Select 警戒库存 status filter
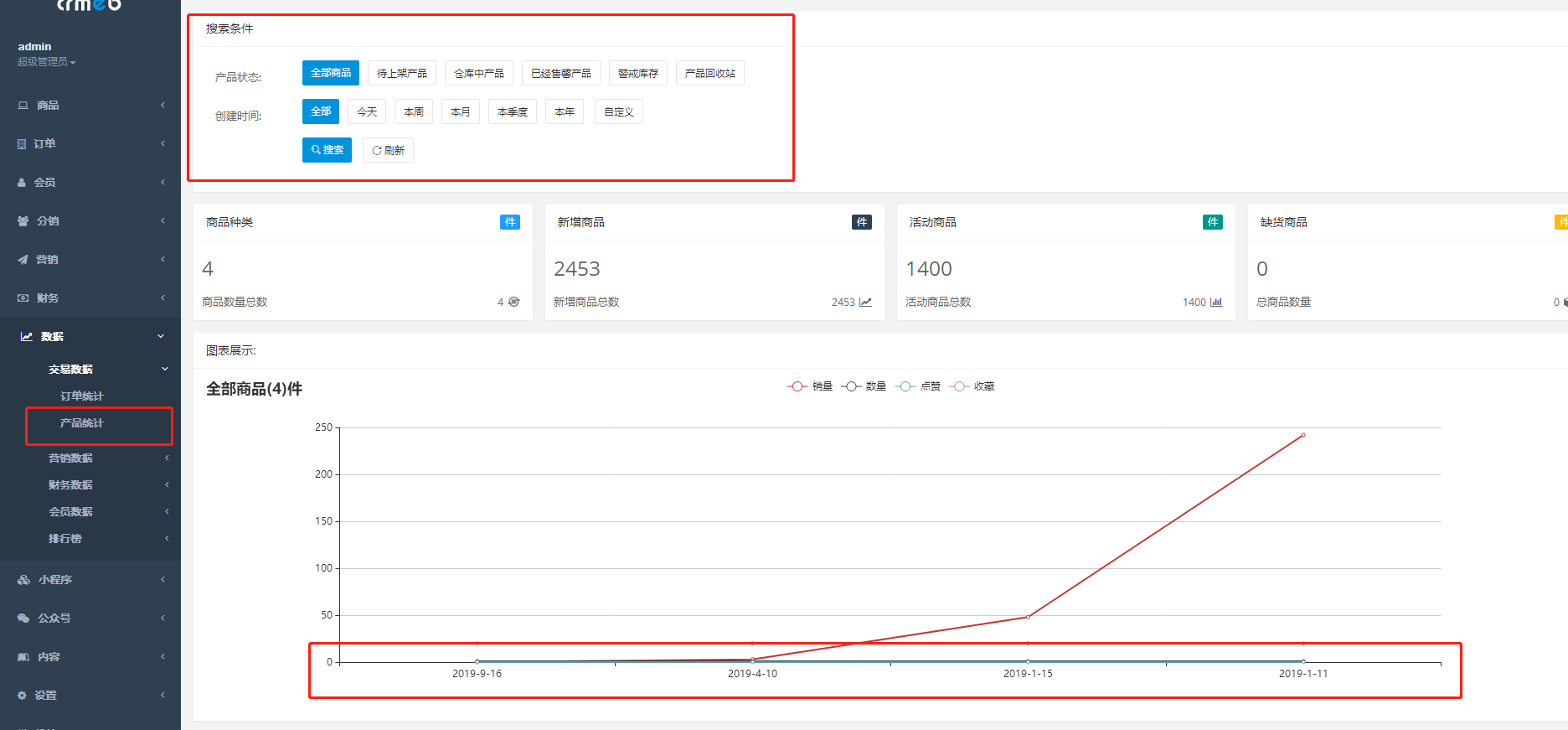 point(638,74)
